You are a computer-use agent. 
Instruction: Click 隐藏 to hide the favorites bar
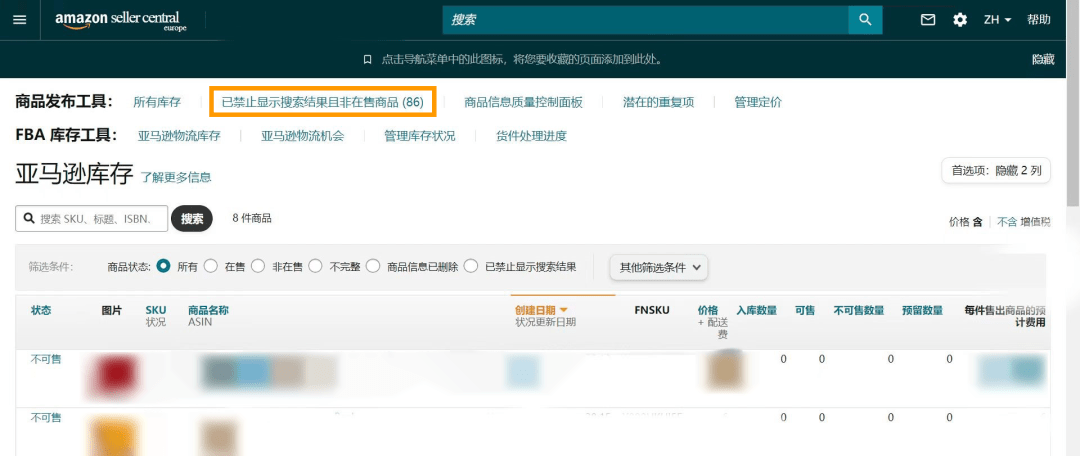click(1042, 60)
